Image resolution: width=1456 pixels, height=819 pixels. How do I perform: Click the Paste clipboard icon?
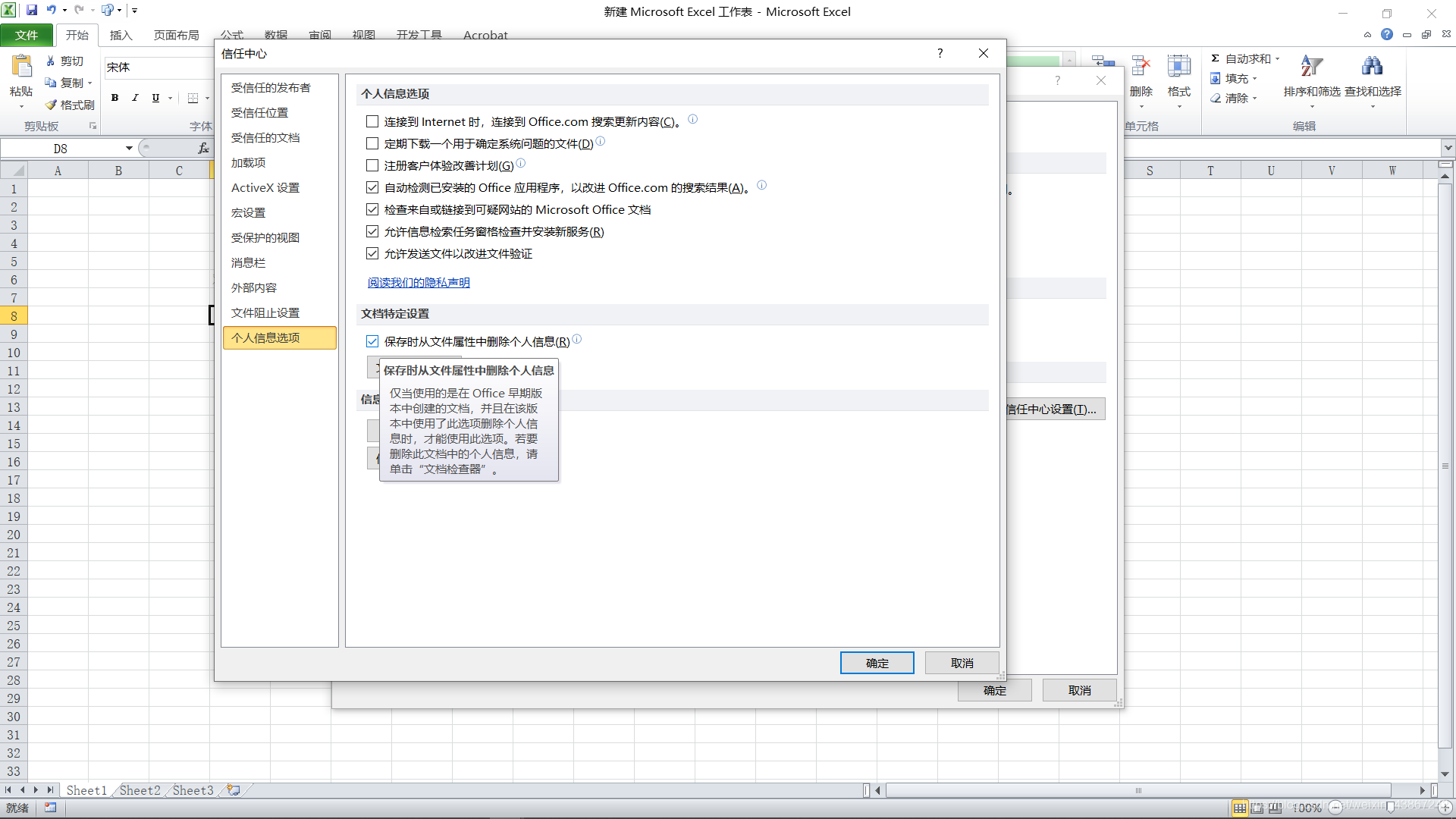(21, 67)
